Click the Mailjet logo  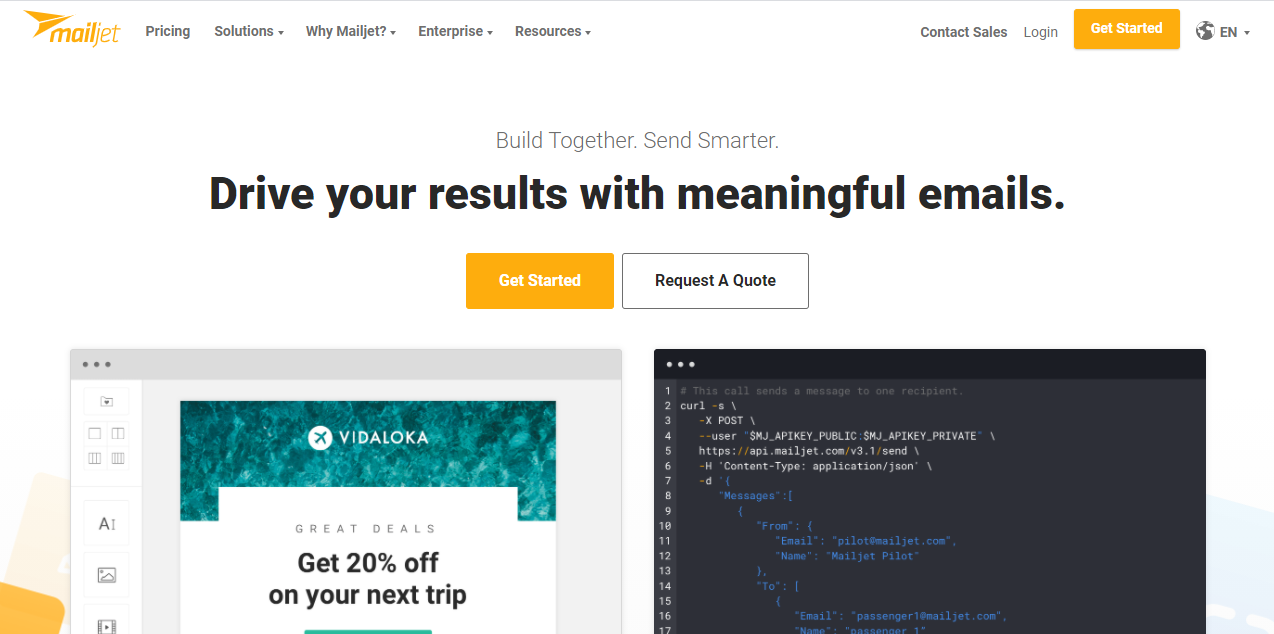(x=72, y=29)
